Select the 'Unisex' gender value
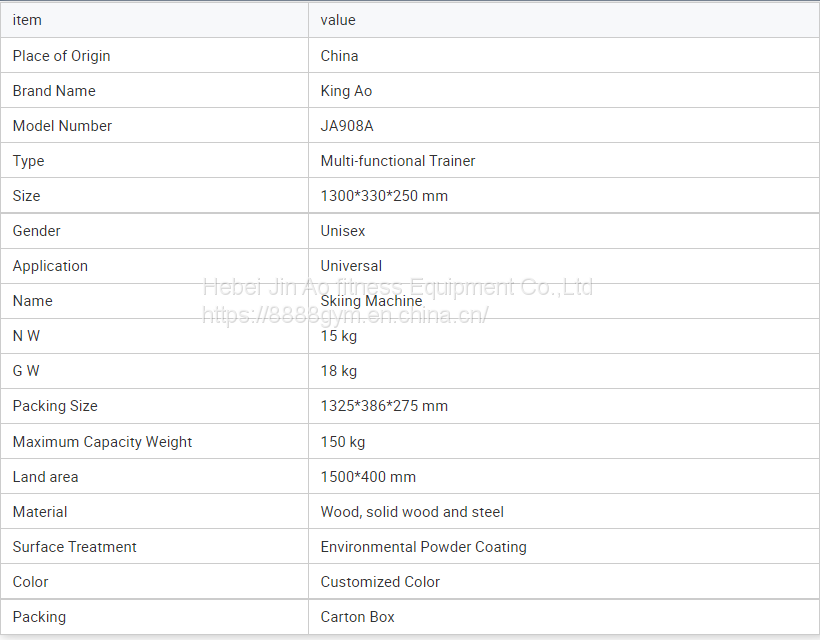Viewport: 820px width, 640px height. coord(343,231)
